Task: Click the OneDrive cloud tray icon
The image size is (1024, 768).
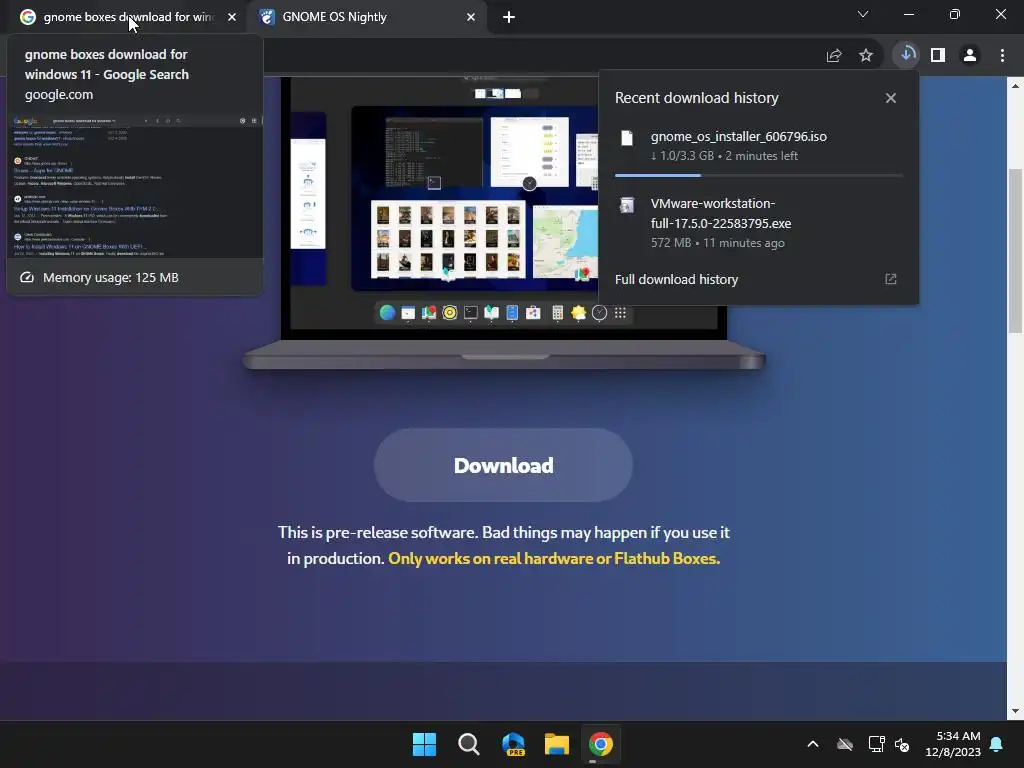Action: pos(845,744)
